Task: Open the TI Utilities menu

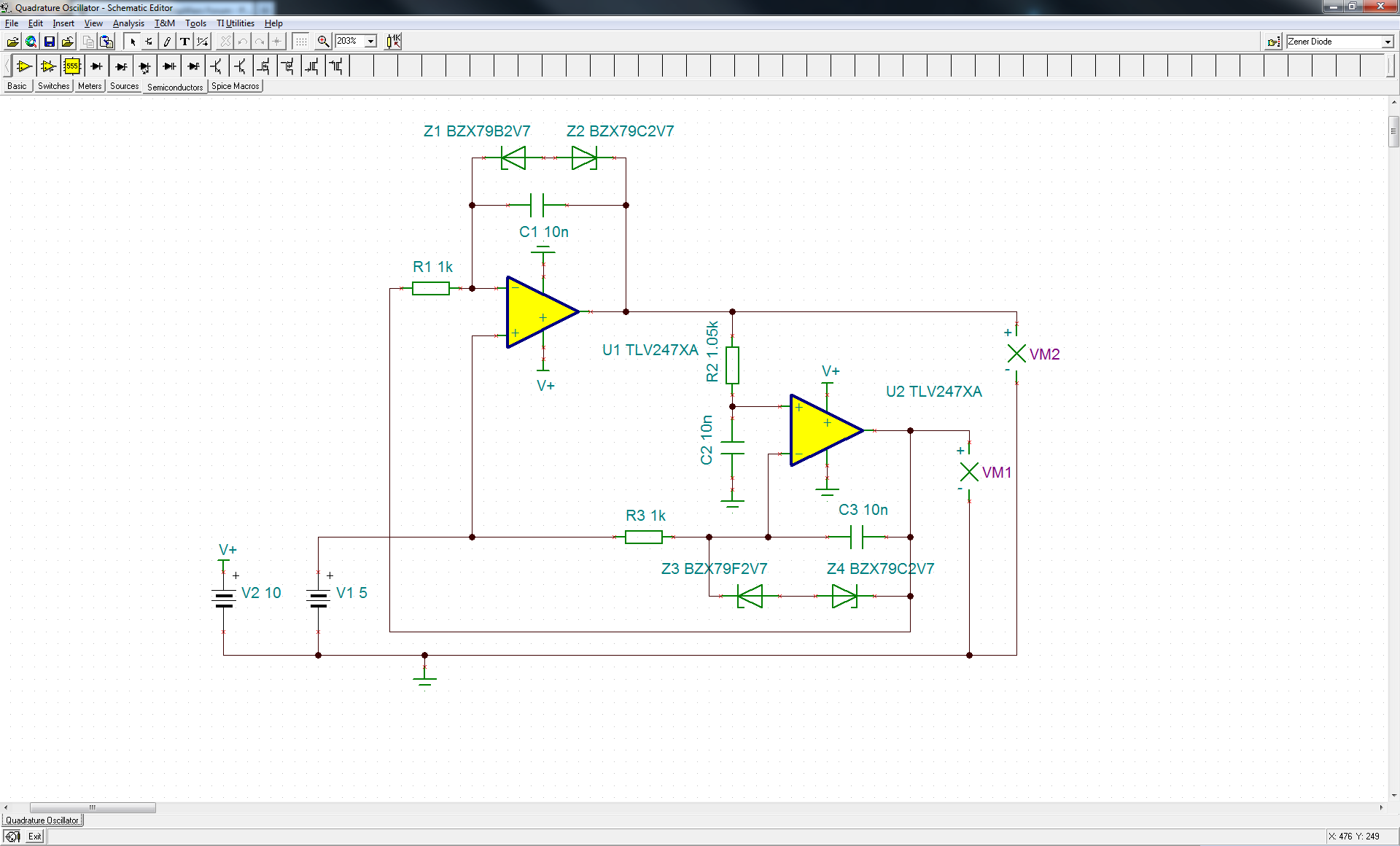Action: tap(235, 23)
